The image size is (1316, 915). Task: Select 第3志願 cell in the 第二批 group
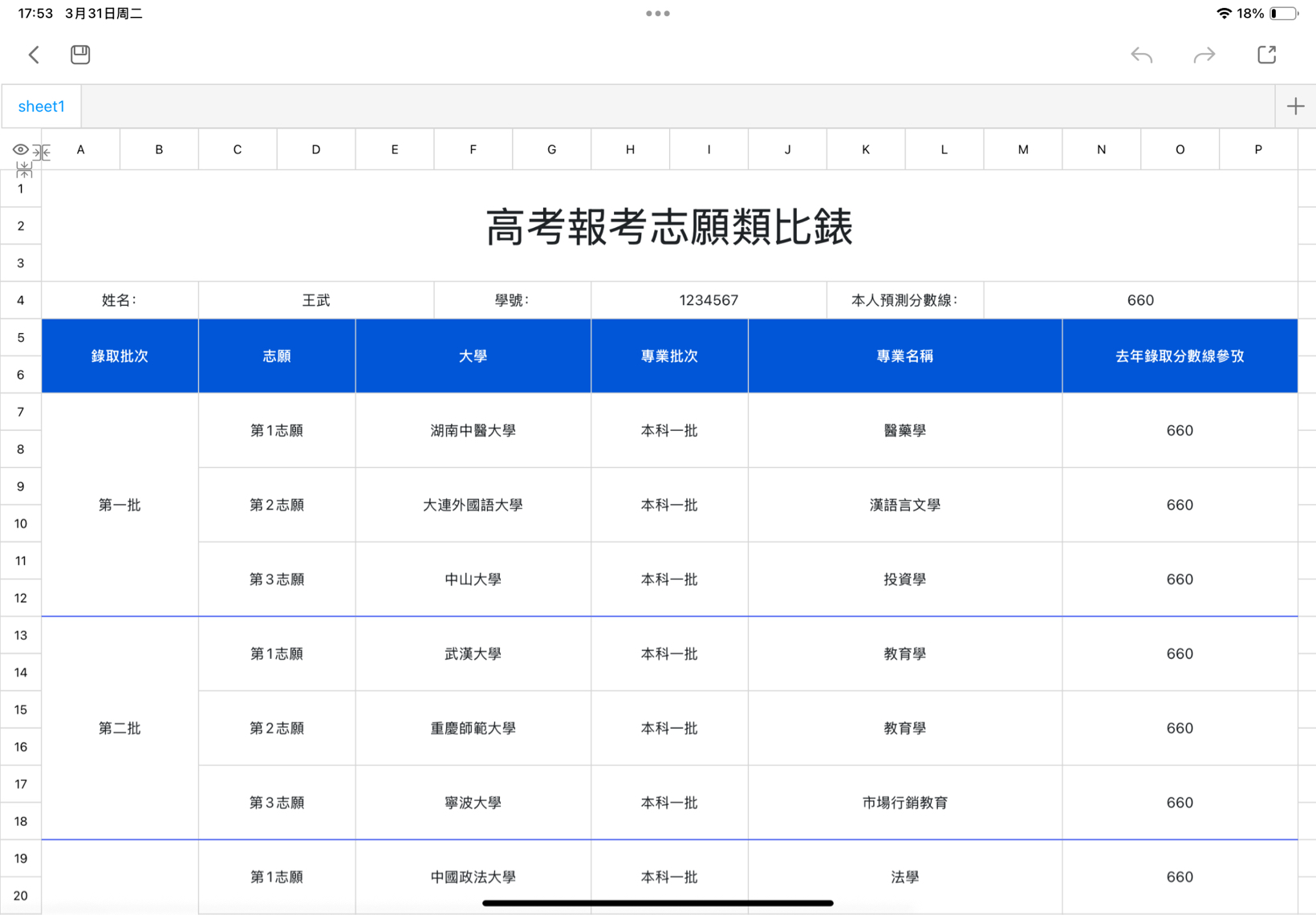click(x=277, y=803)
